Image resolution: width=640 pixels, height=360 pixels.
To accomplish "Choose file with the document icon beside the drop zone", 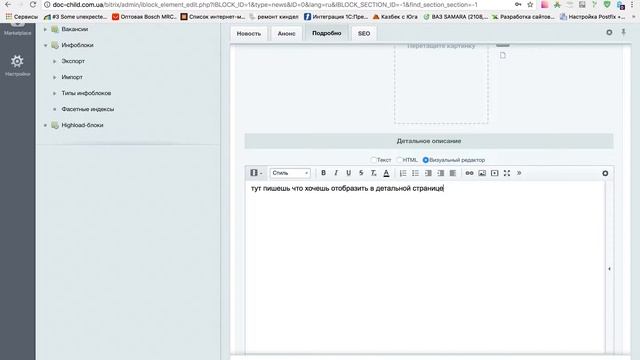I will point(503,56).
